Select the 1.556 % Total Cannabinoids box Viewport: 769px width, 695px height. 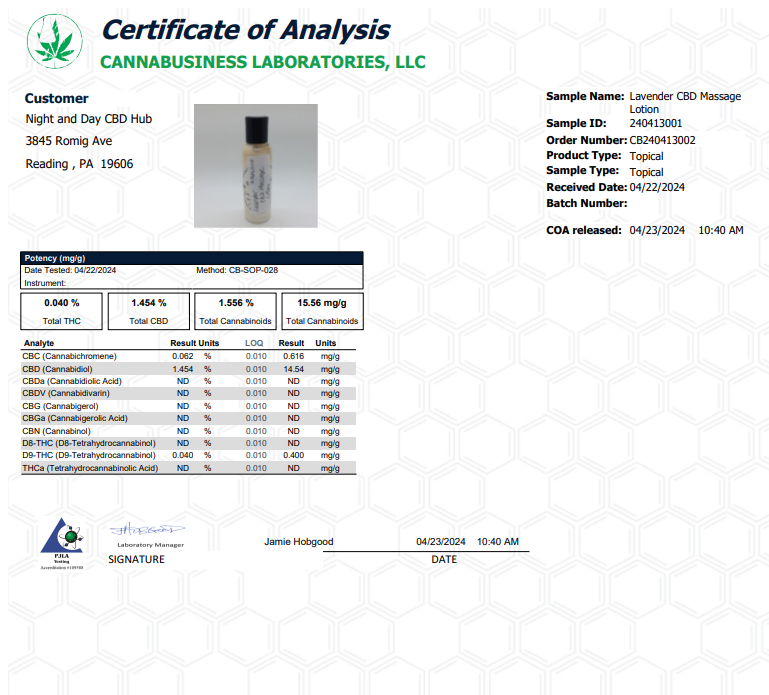(x=235, y=310)
